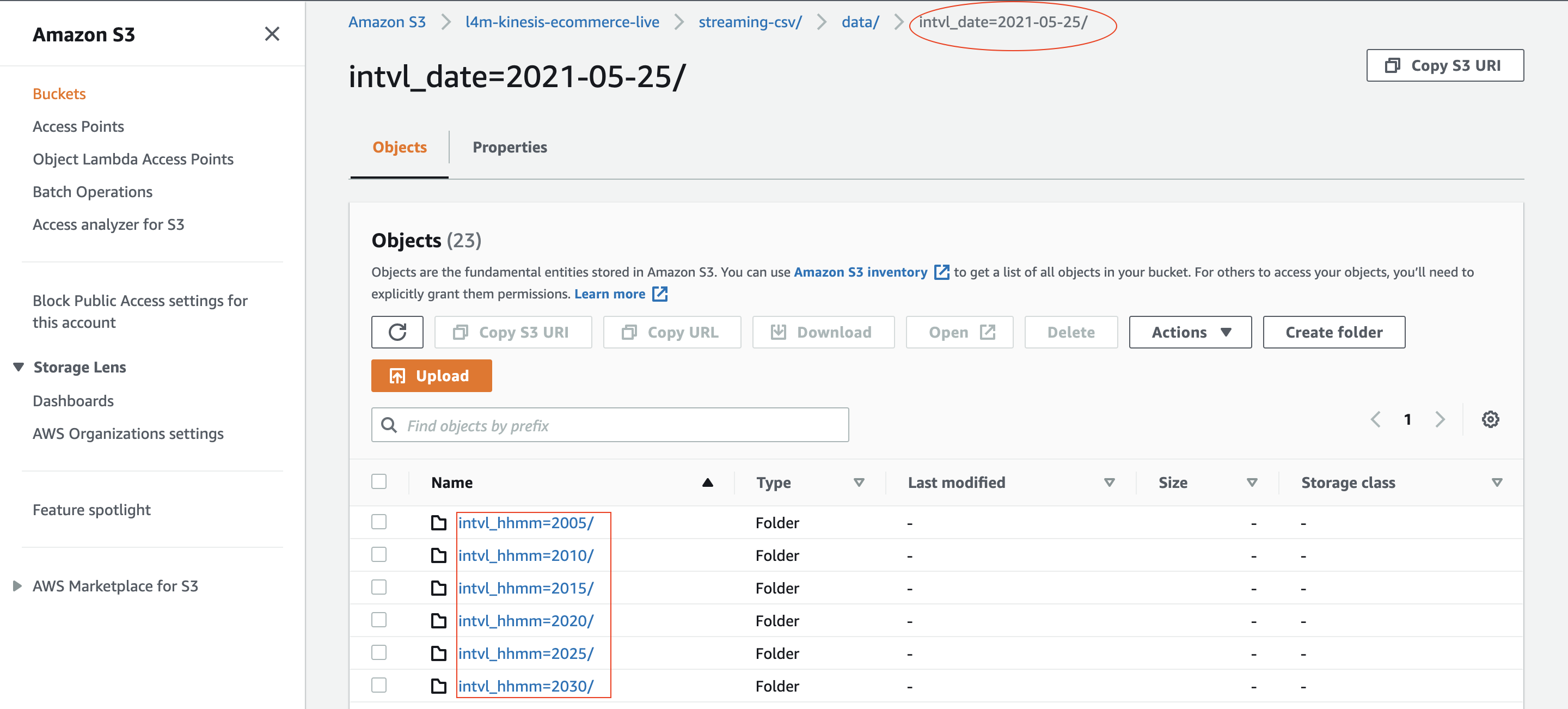Screen dimensions: 1568x709
Task: Click the top Copy S3 URI button
Action: (1444, 65)
